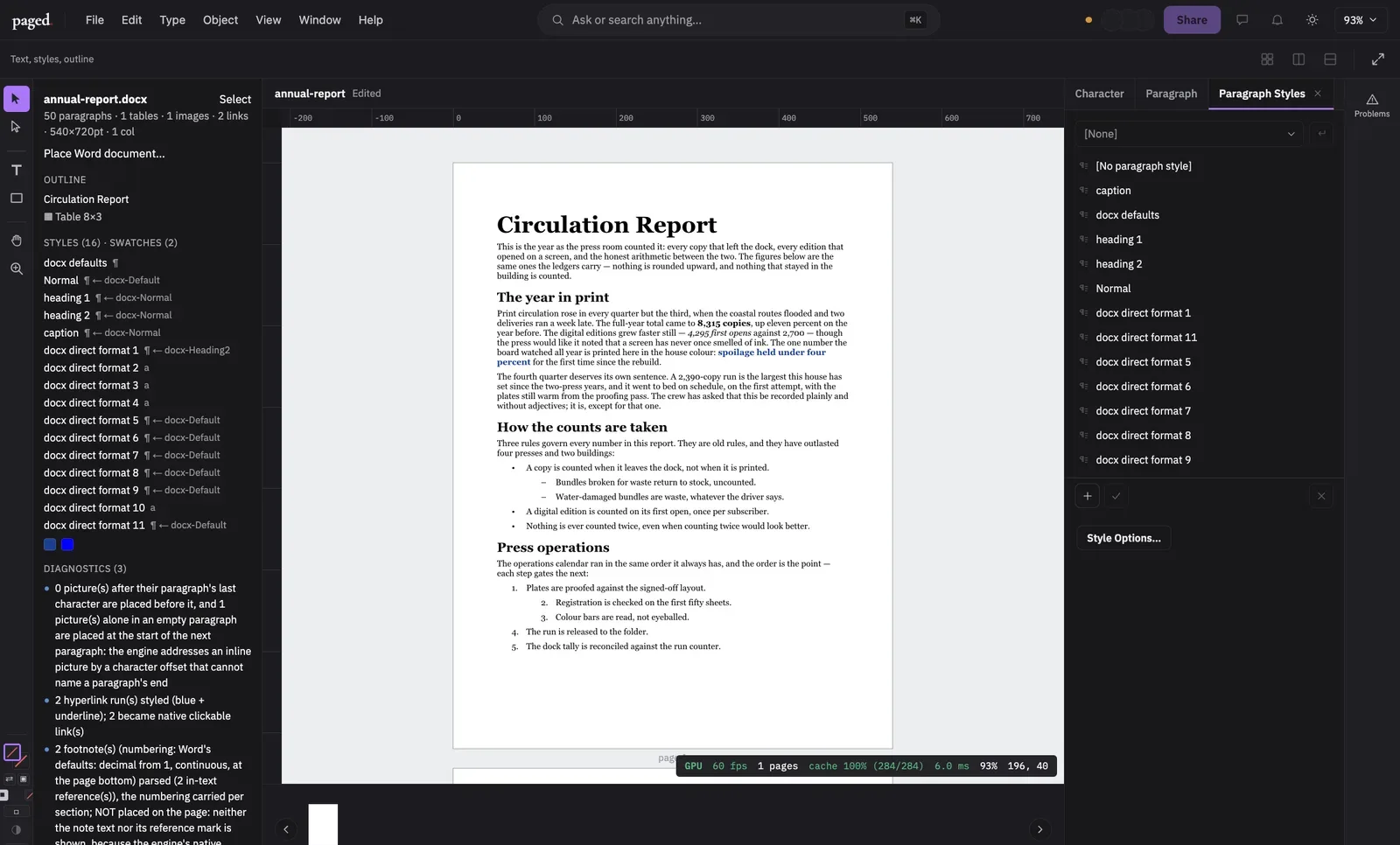Open the File menu
This screenshot has width=1400, height=845.
pyautogui.click(x=94, y=20)
